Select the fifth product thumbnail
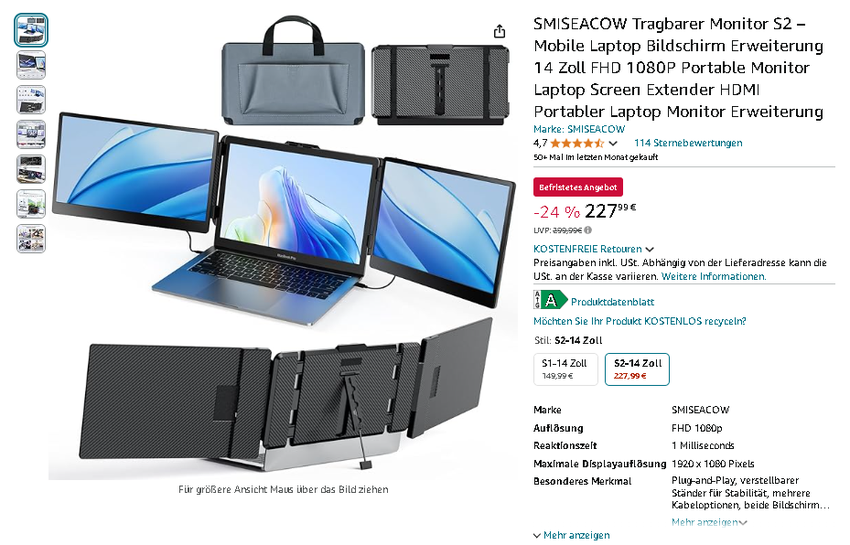The height and width of the screenshot is (545, 850). pos(31,169)
